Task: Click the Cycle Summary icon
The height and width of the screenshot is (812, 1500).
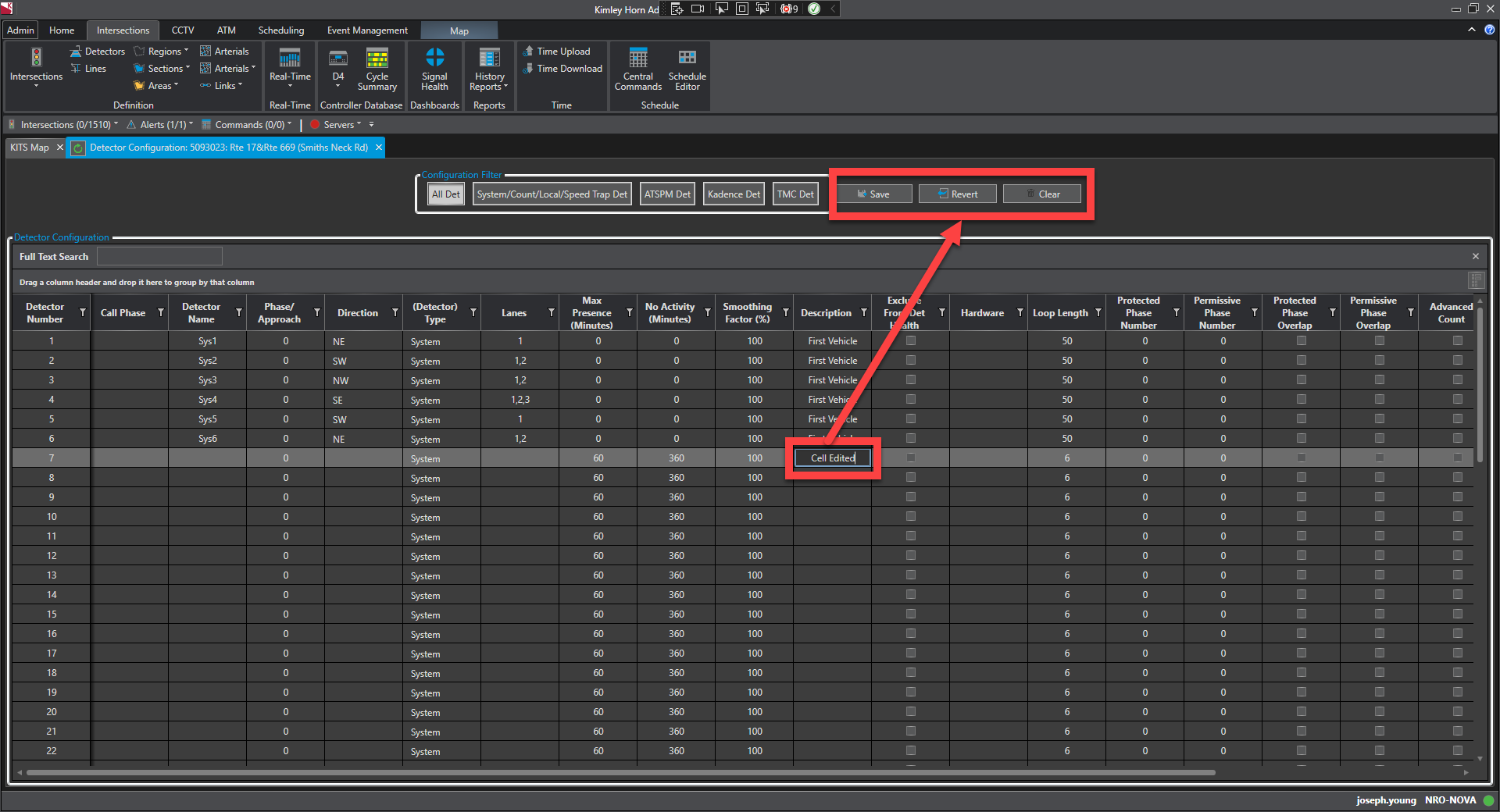Action: point(377,69)
